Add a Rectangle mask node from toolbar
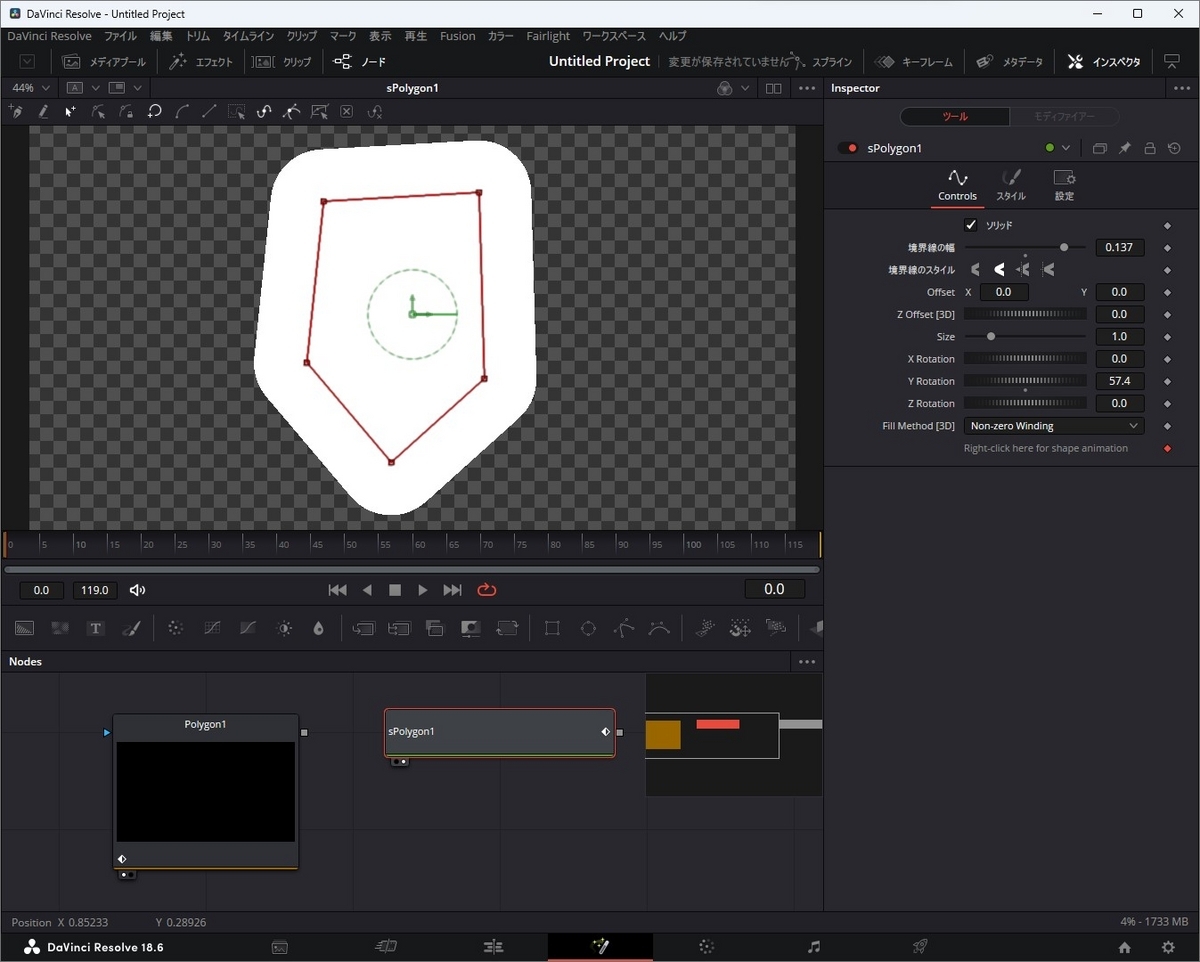This screenshot has height=962, width=1200. click(x=552, y=628)
